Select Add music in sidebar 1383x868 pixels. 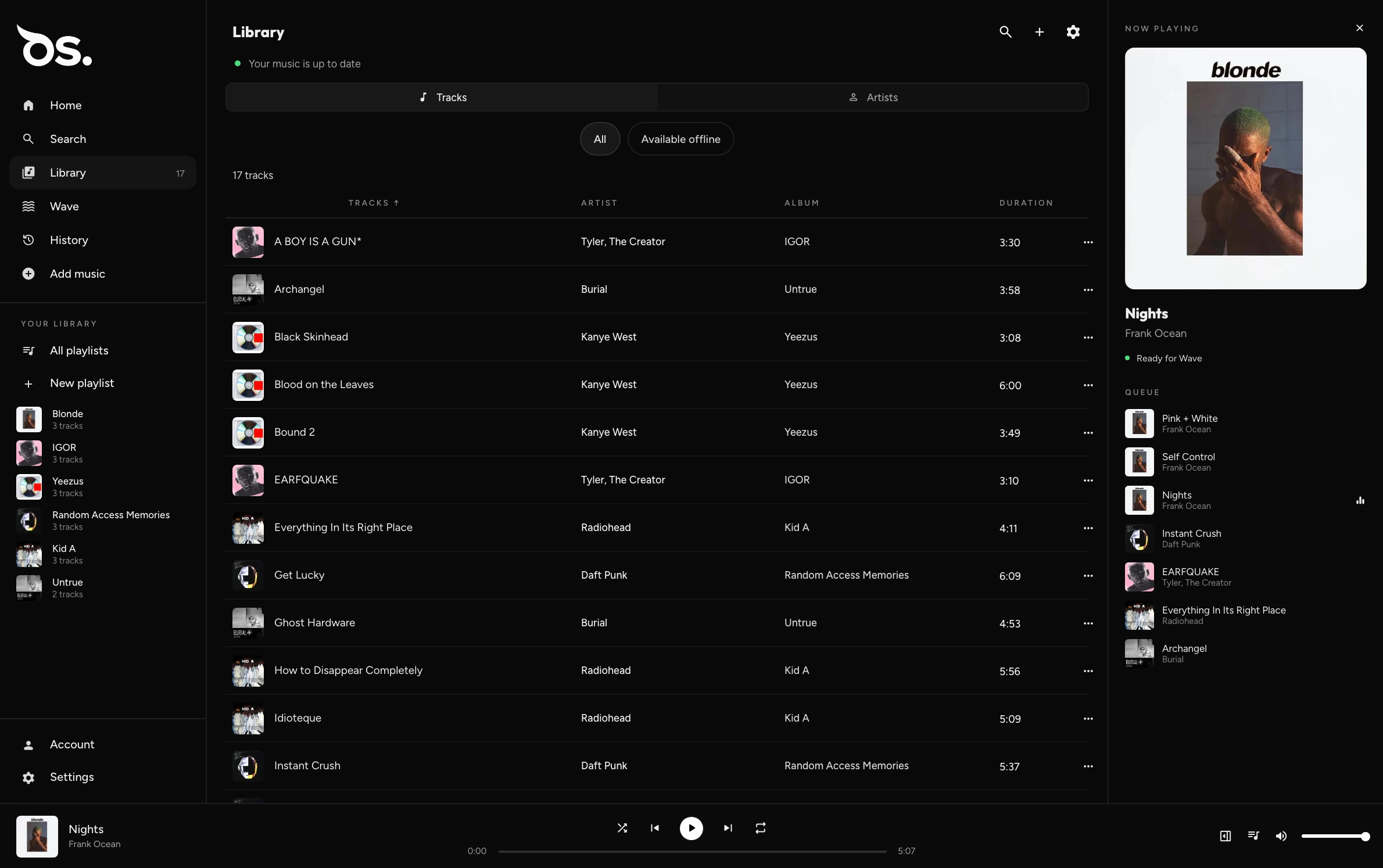(x=103, y=274)
